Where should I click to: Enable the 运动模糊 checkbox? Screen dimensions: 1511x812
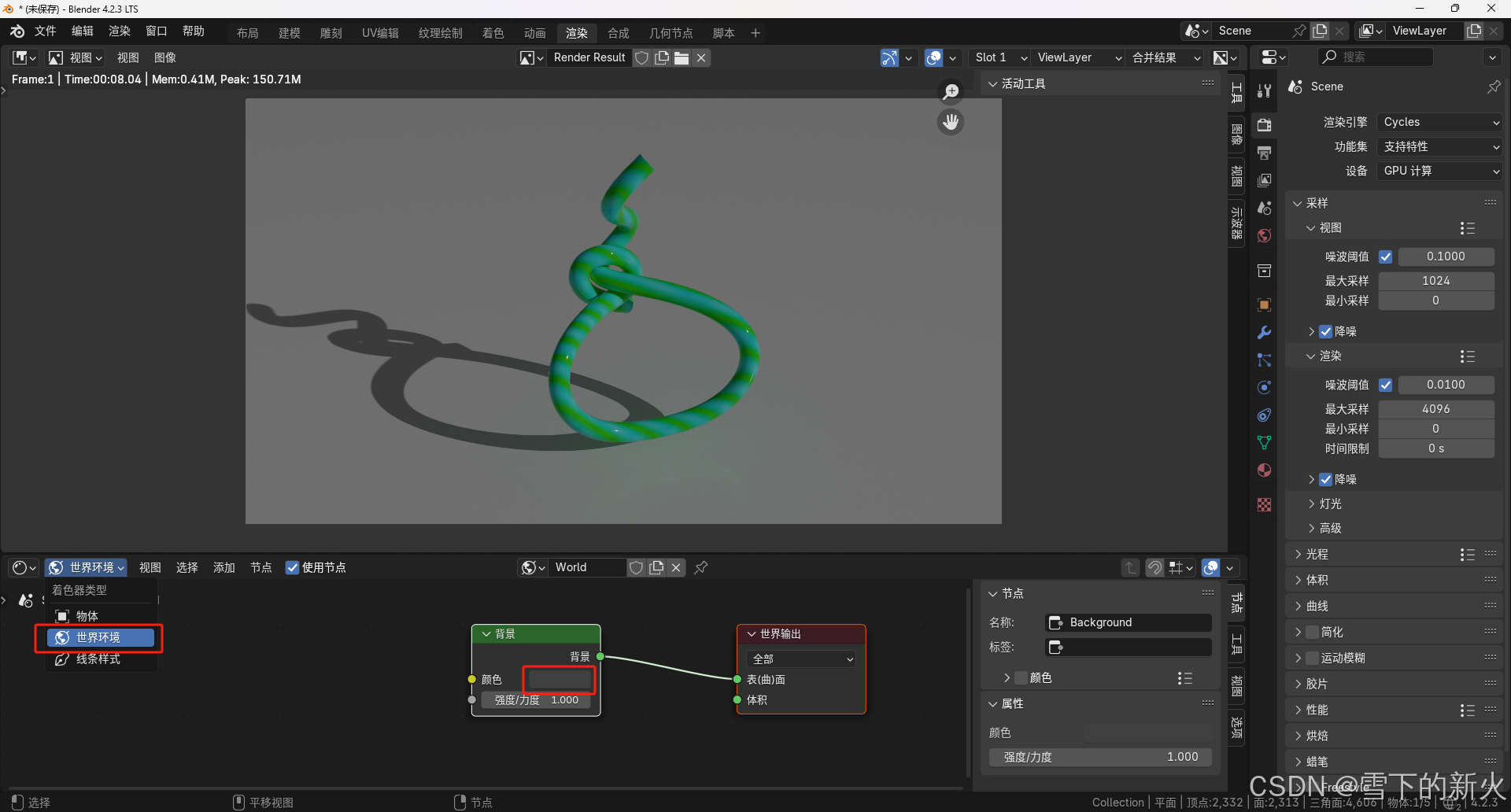pos(1312,658)
